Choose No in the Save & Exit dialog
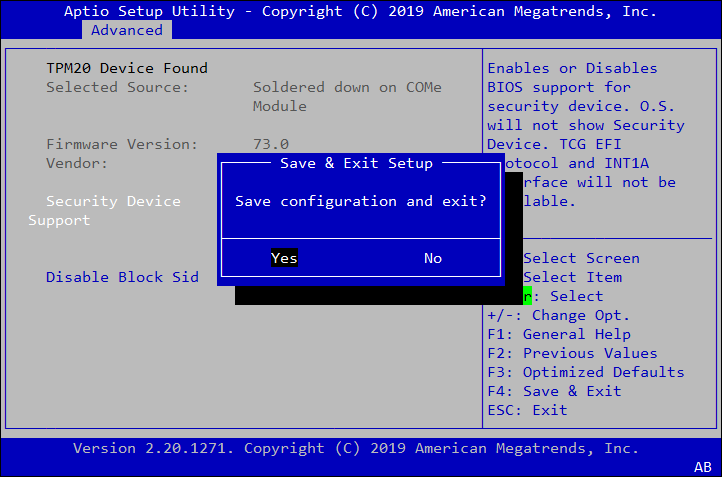Image resolution: width=722 pixels, height=477 pixels. (x=432, y=258)
